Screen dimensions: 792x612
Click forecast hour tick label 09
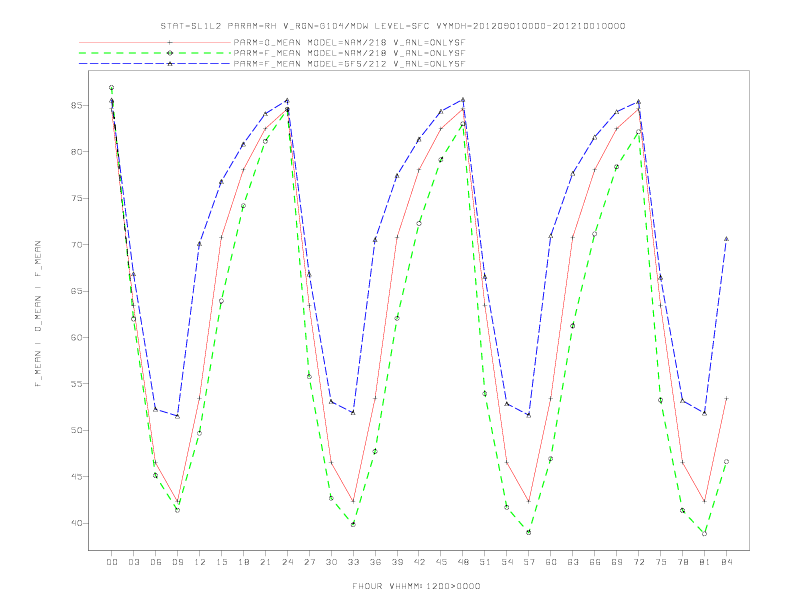178,562
